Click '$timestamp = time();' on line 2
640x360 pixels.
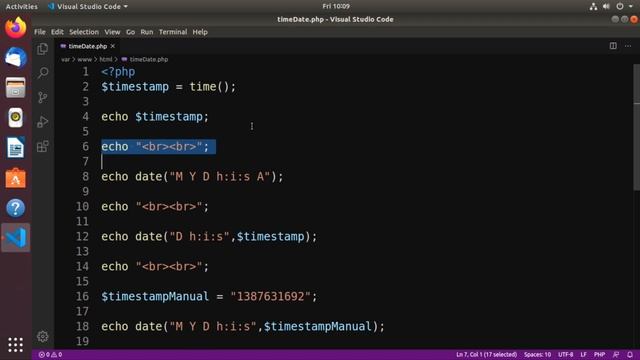coord(169,87)
